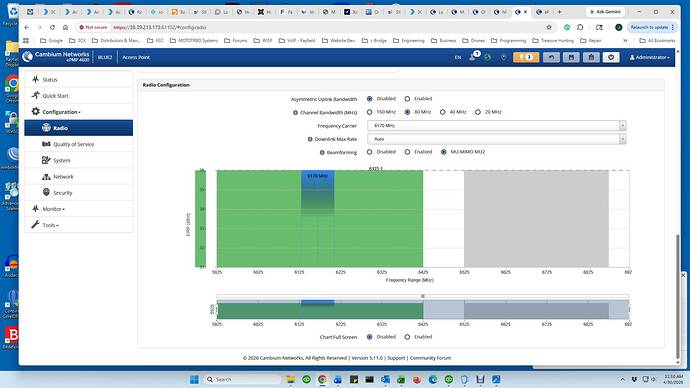Set Asymmetric Uplink Bandwidth to Disabled

370,99
